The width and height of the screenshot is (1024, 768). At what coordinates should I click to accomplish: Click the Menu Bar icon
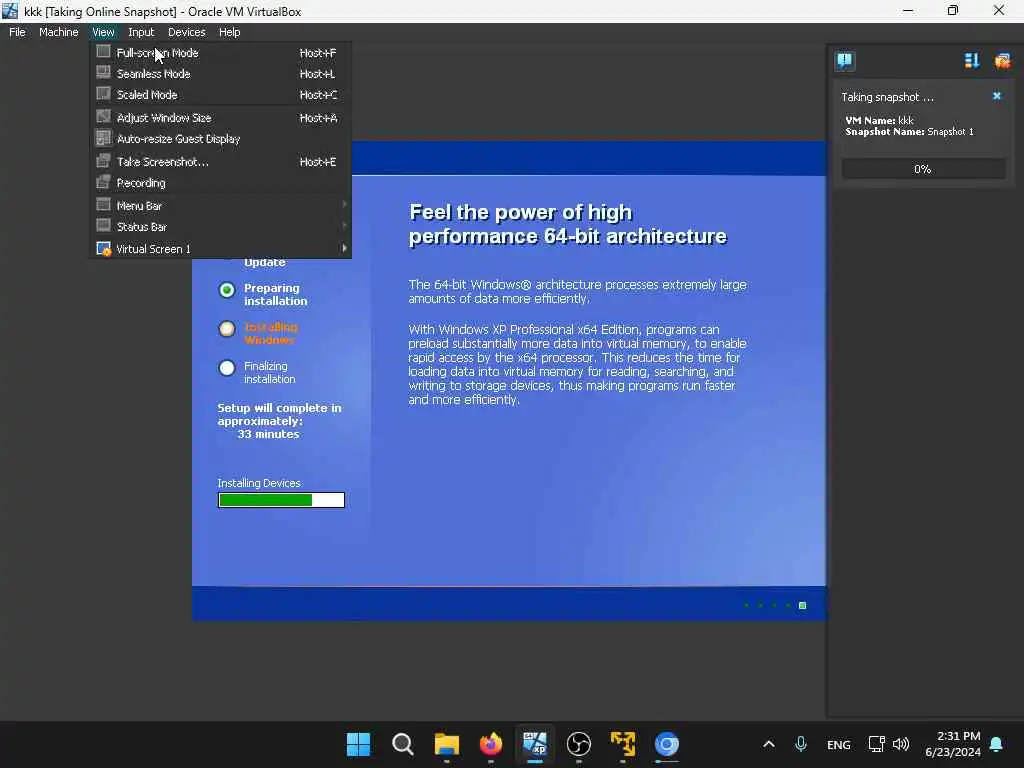click(x=103, y=204)
